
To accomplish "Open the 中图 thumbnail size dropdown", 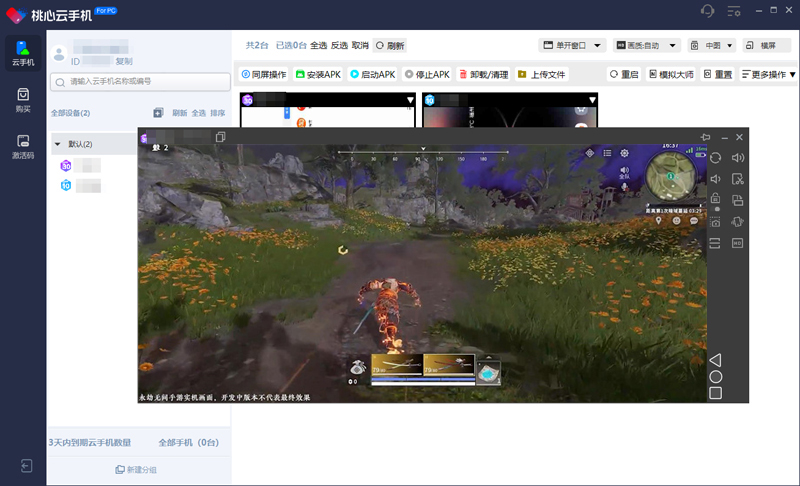I will pos(712,45).
